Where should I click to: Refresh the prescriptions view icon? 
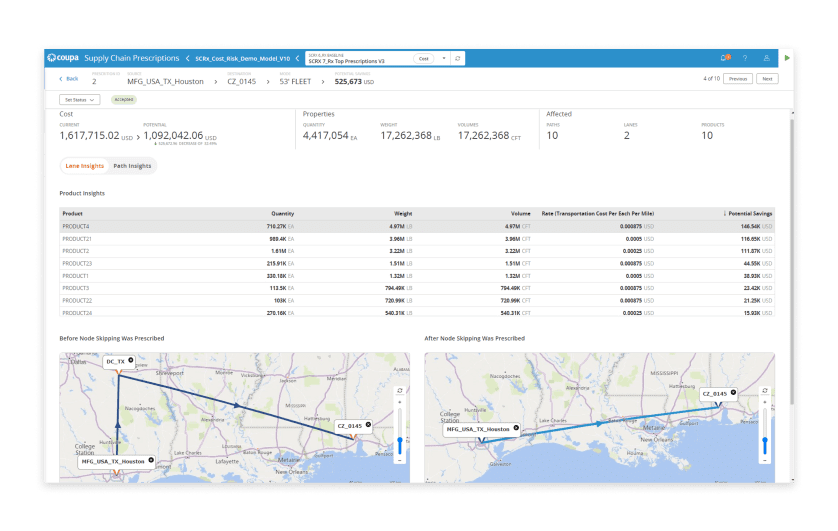click(457, 58)
